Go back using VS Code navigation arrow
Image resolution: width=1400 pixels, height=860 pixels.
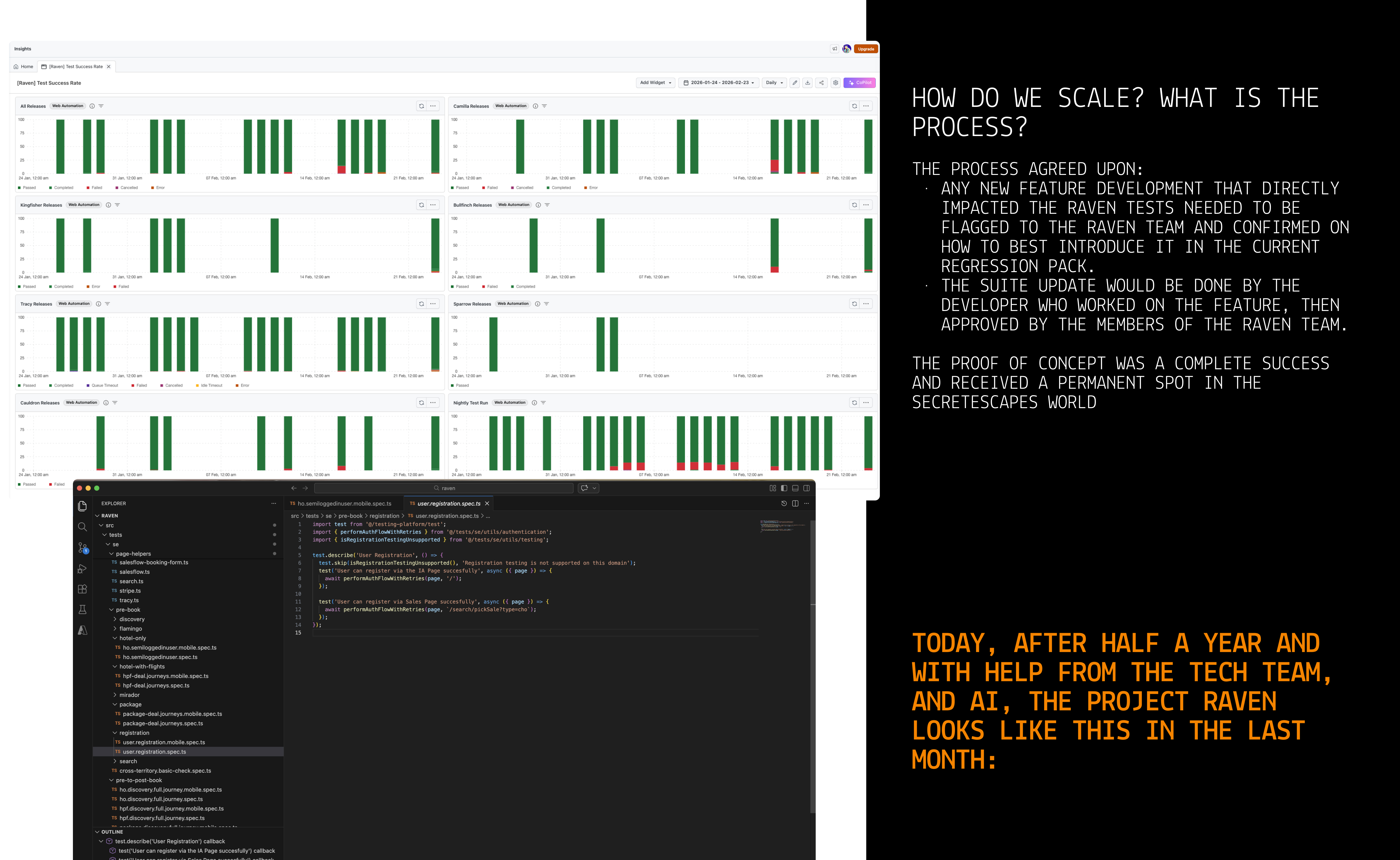tap(294, 488)
